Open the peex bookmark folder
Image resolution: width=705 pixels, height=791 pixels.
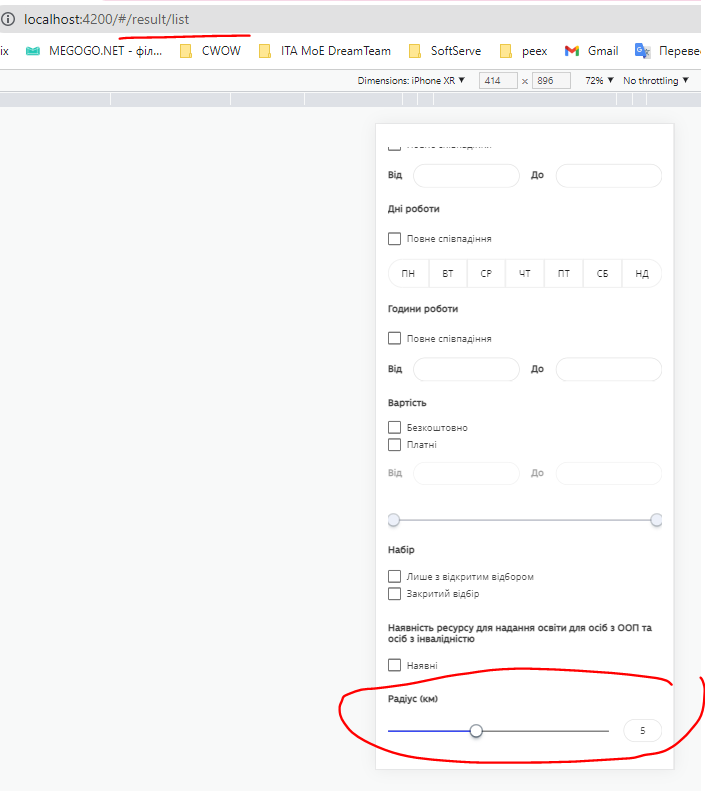click(523, 51)
